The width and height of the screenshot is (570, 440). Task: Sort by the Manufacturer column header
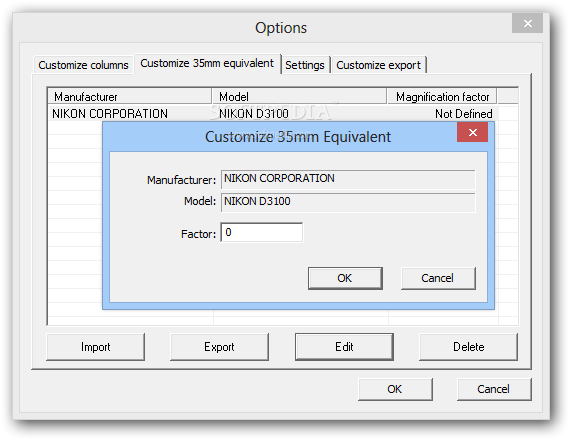(x=130, y=97)
